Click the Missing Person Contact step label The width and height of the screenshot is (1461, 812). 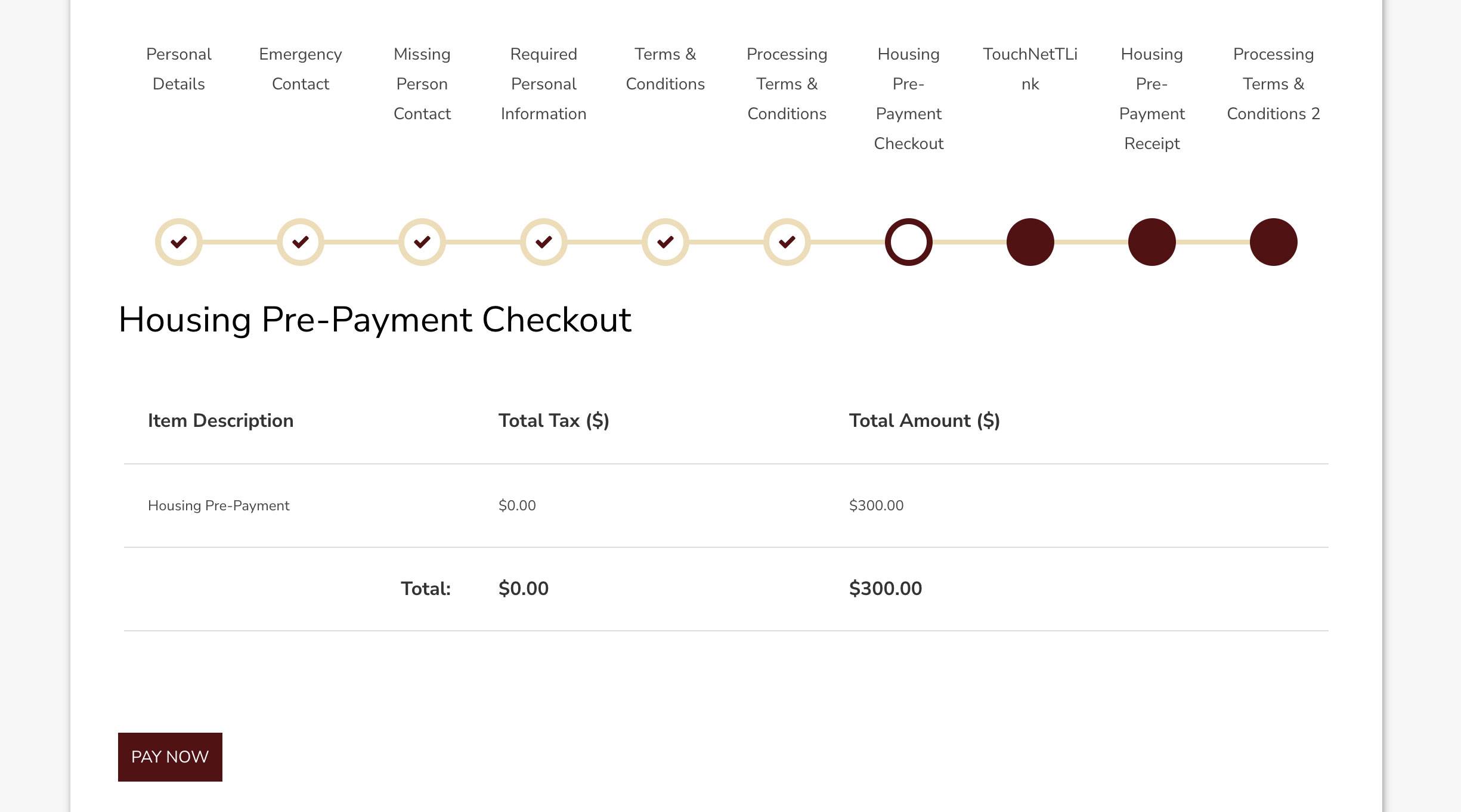[422, 84]
